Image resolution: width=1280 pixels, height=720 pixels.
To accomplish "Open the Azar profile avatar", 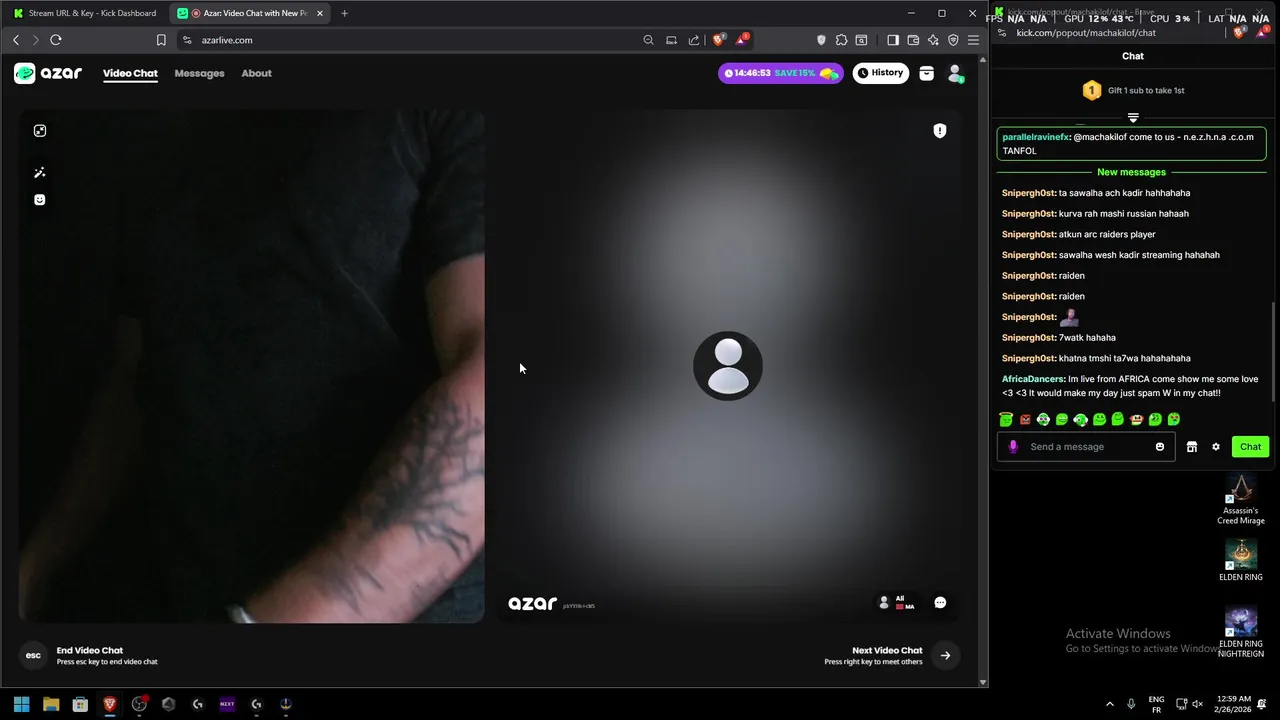I will click(955, 73).
